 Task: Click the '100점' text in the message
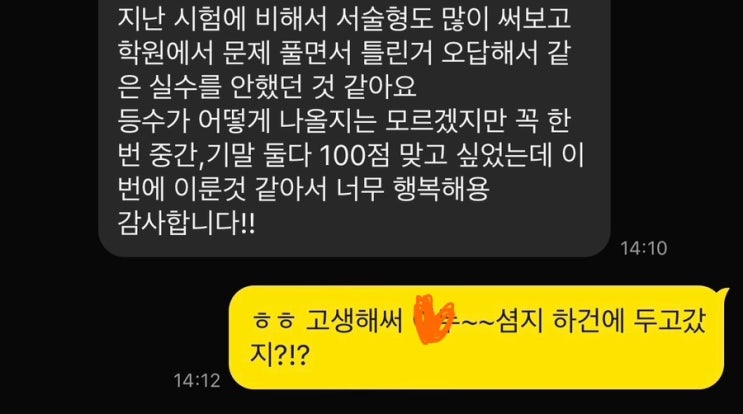(x=355, y=155)
